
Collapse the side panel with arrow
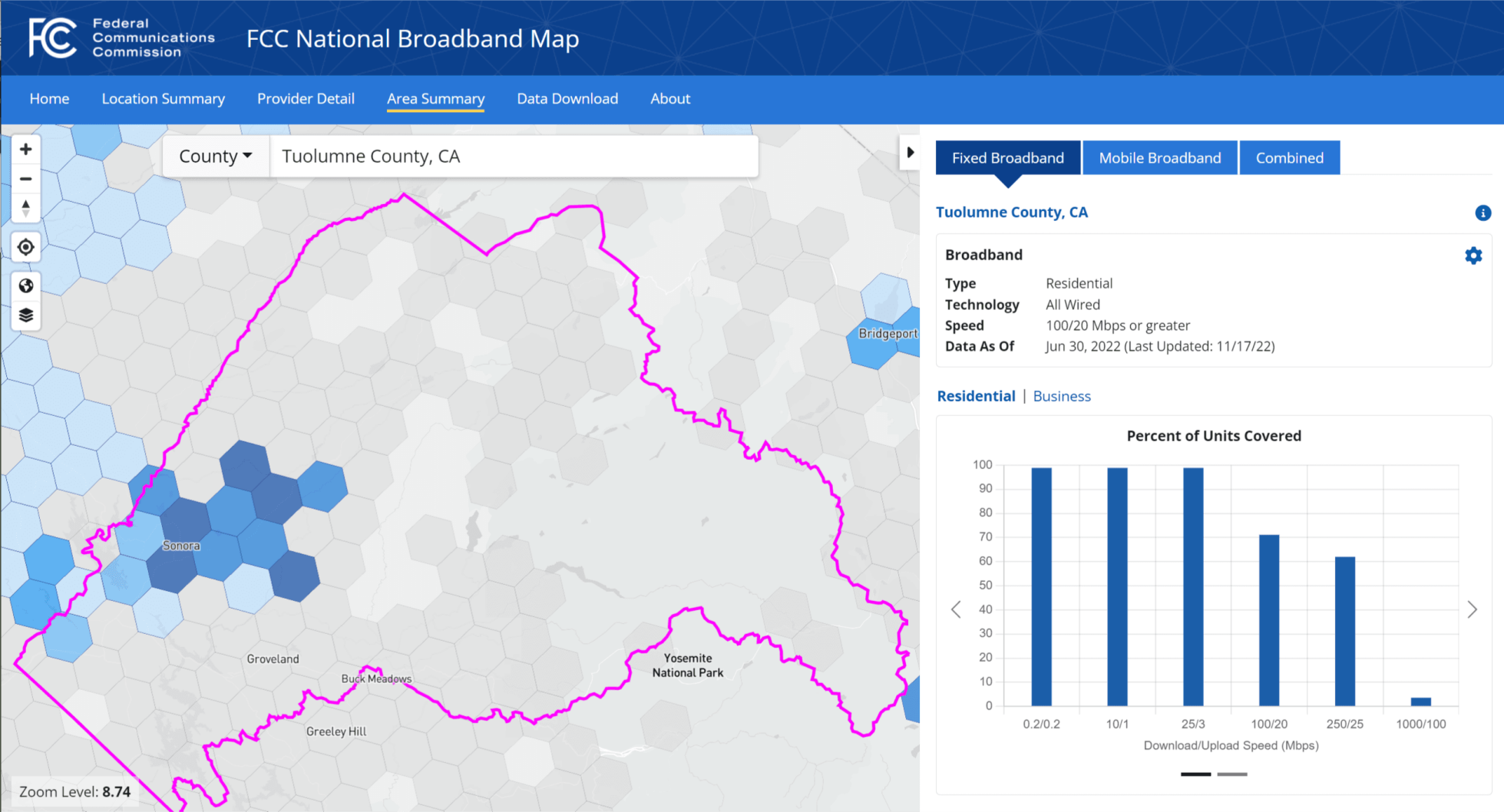[910, 153]
